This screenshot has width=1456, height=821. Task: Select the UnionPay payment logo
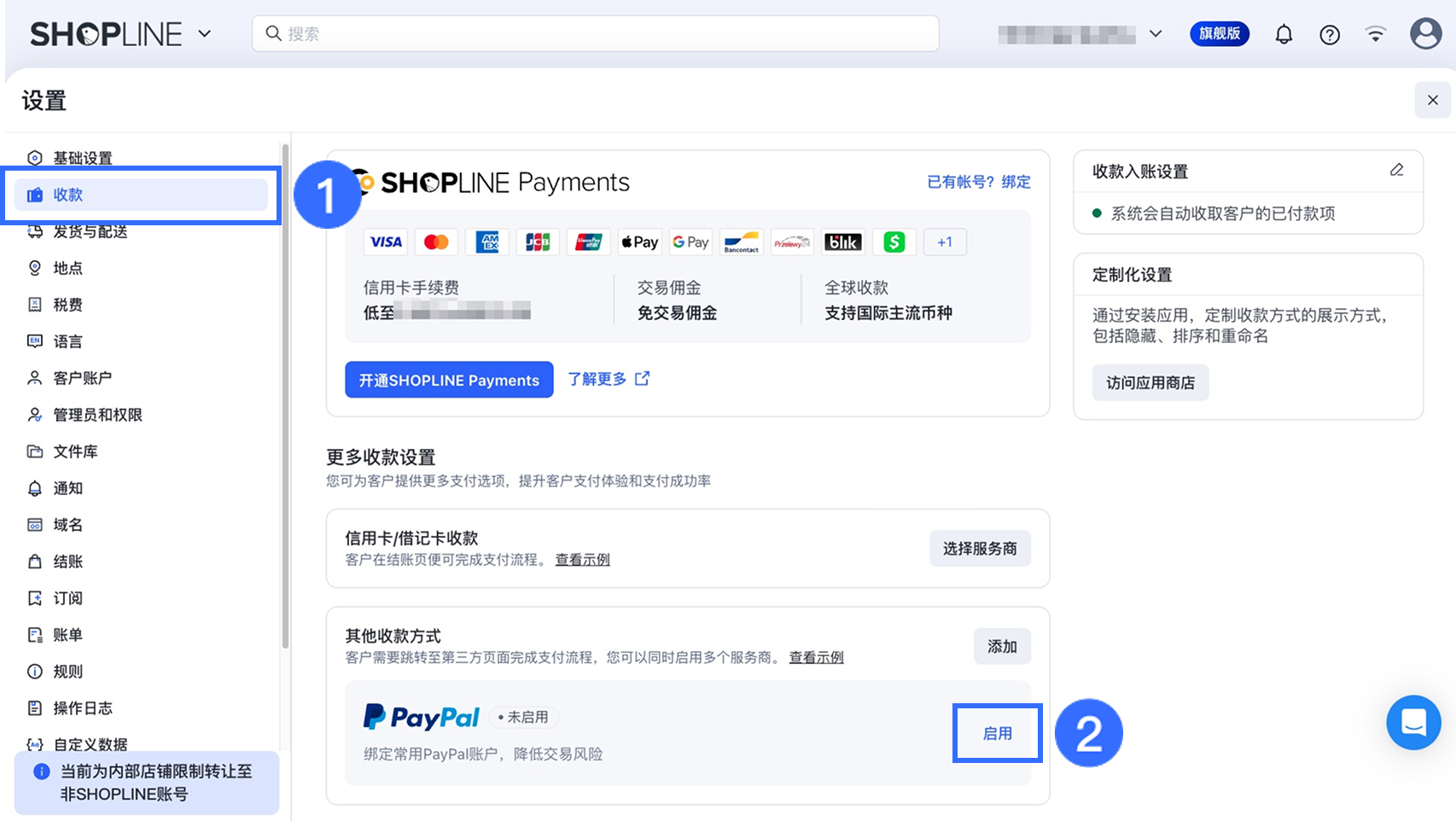coord(589,242)
